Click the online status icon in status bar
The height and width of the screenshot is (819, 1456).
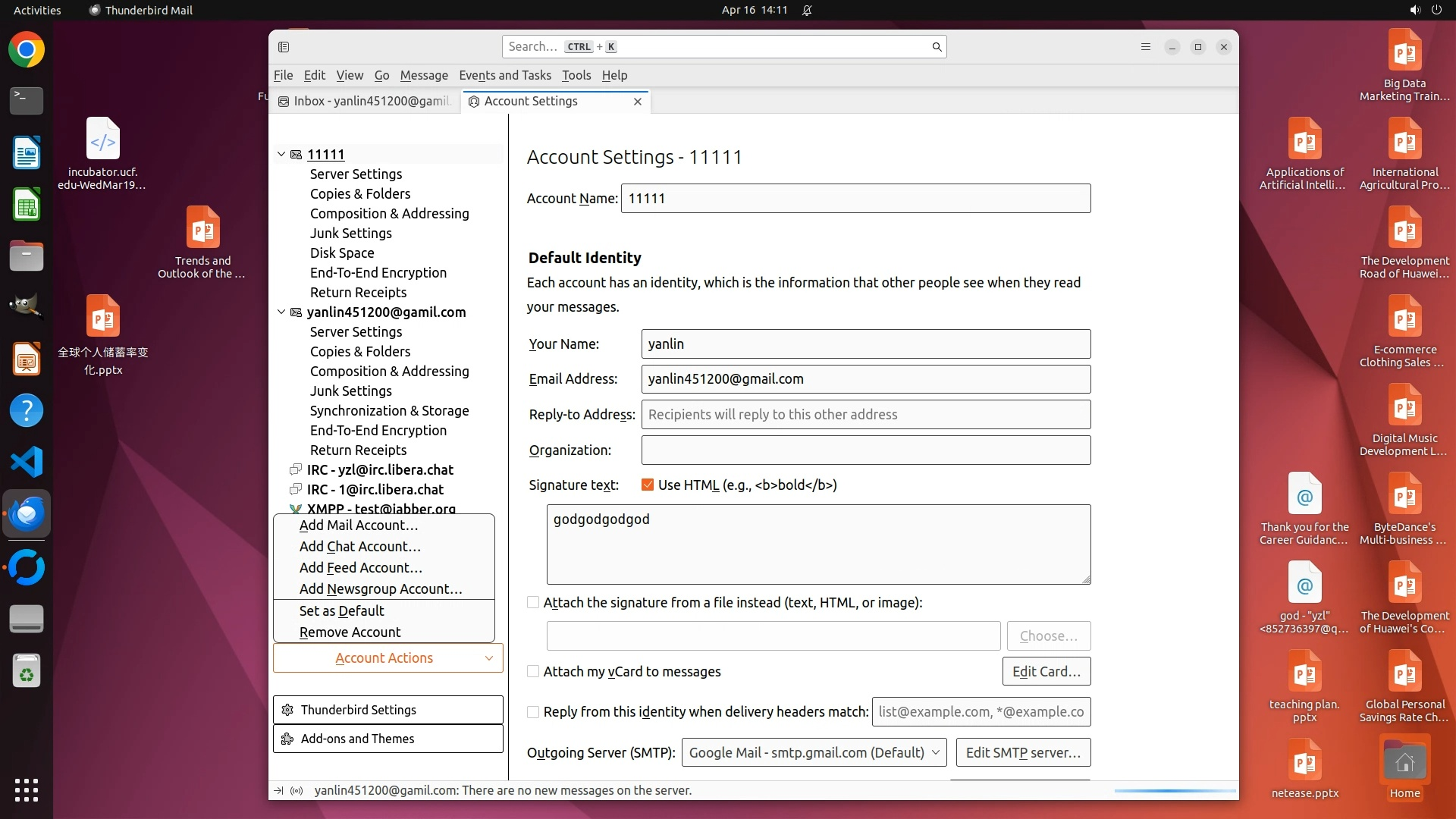point(297,790)
